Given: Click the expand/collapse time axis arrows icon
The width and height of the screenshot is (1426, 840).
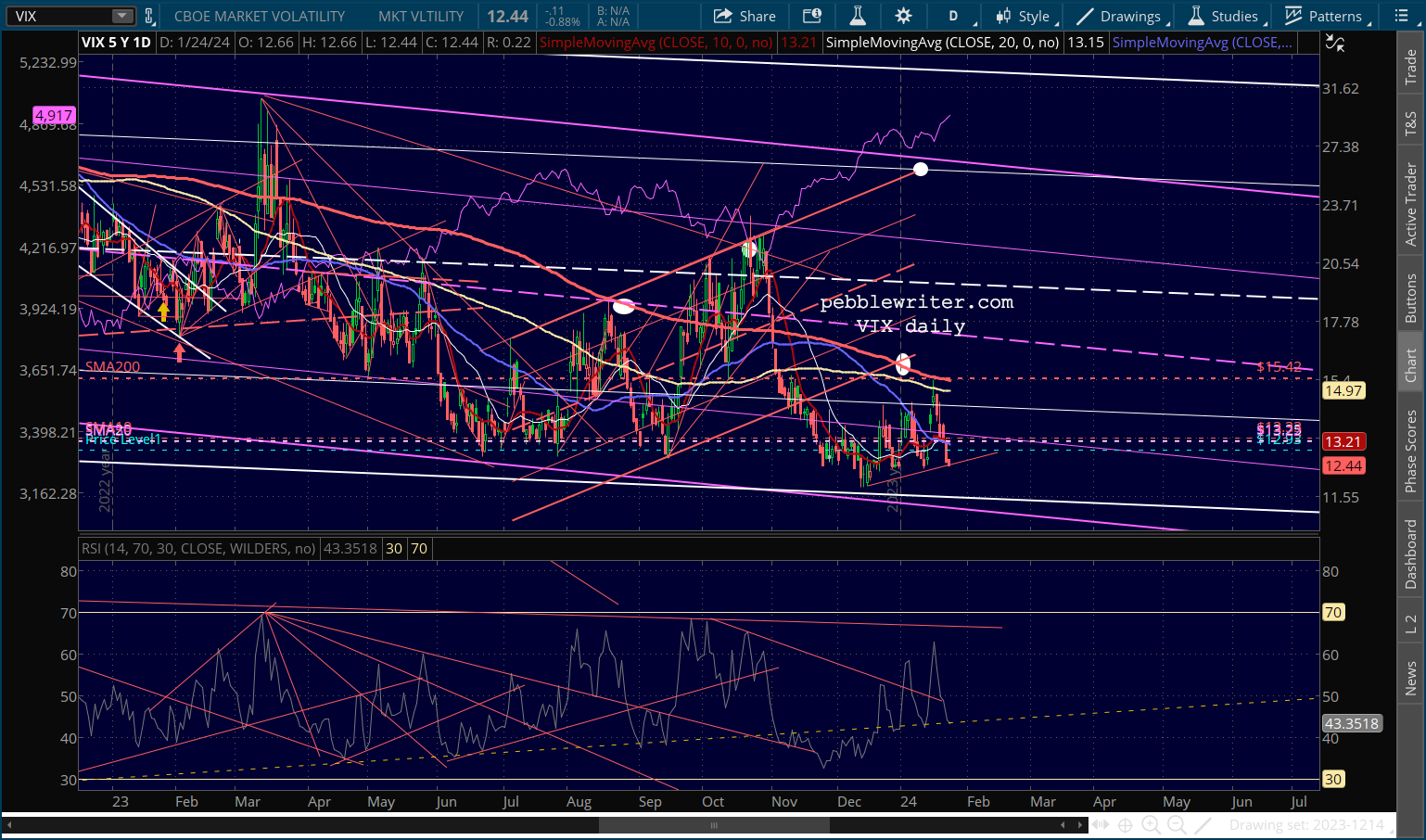Looking at the screenshot, I should [1100, 824].
